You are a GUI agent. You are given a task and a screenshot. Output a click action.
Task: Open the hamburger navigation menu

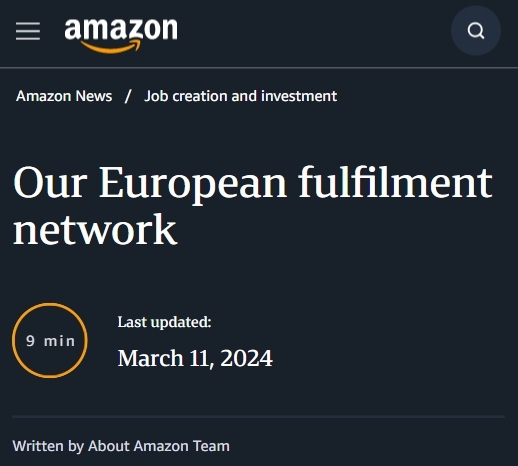[28, 31]
